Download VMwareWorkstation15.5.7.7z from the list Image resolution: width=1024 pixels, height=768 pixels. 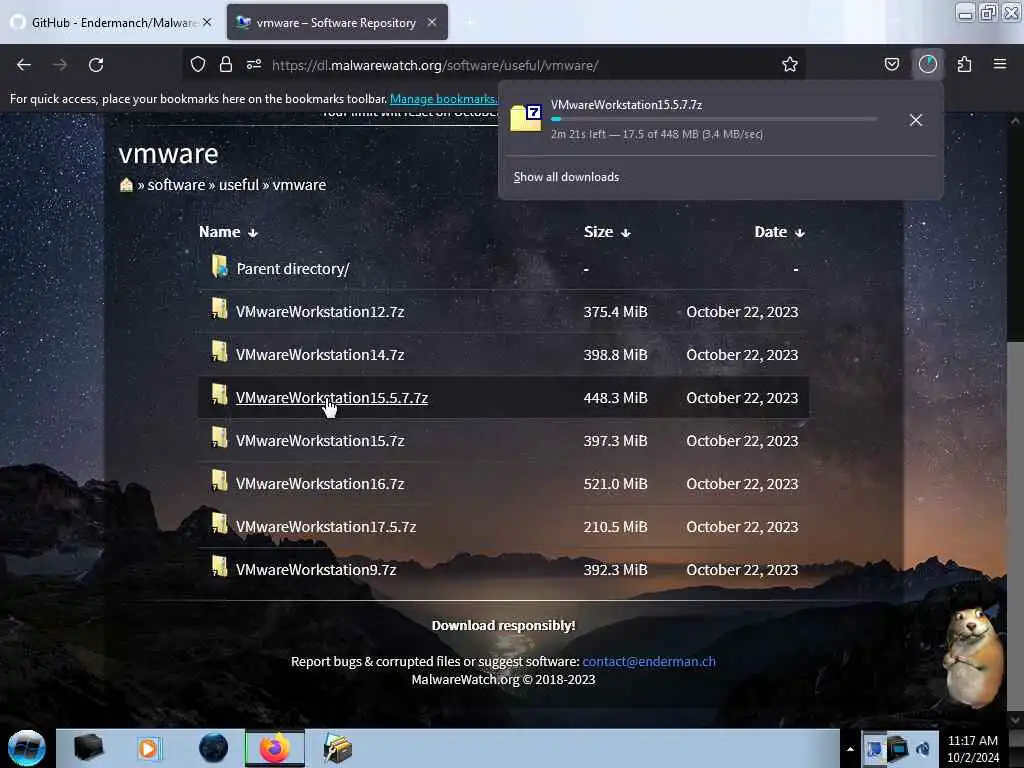click(332, 398)
